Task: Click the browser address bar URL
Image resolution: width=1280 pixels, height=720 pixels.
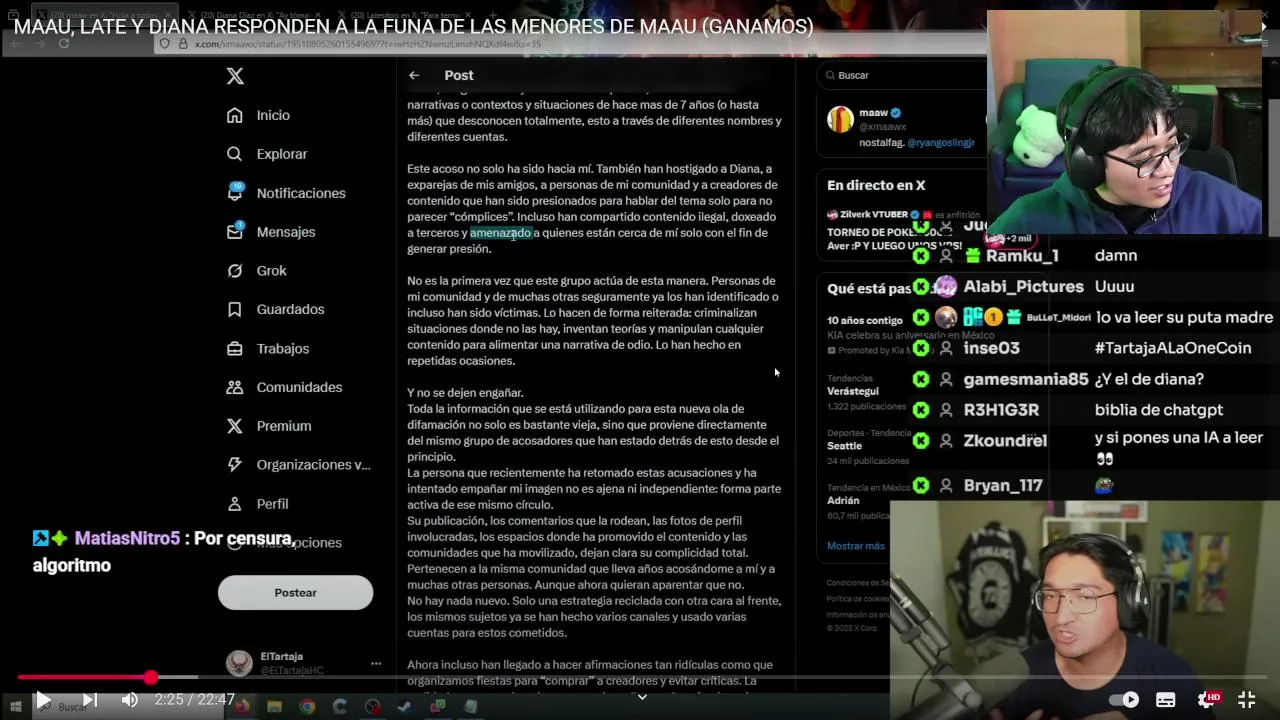Action: coord(368,44)
